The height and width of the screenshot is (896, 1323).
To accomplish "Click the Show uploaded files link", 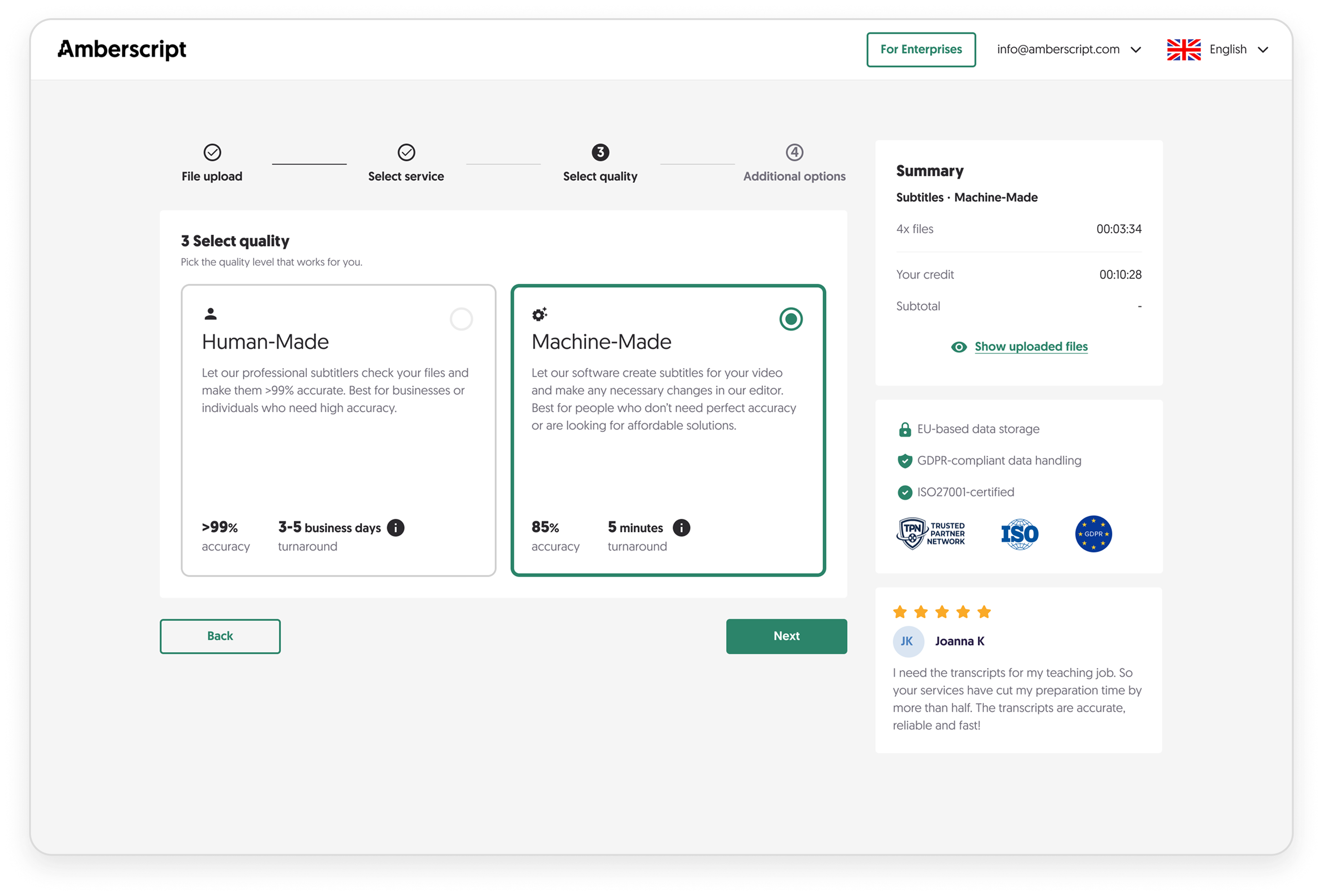I will click(x=1031, y=346).
